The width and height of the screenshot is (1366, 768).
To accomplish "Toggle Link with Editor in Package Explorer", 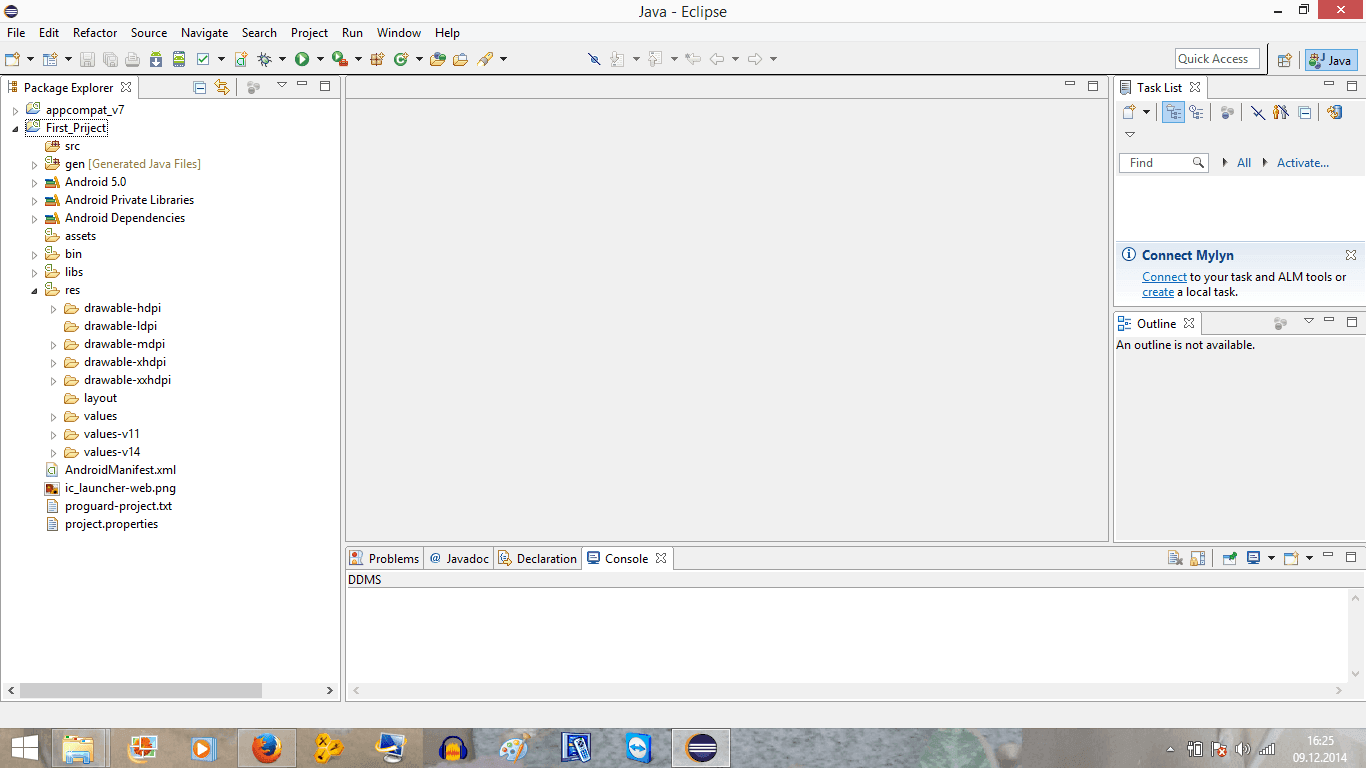I will tap(222, 87).
